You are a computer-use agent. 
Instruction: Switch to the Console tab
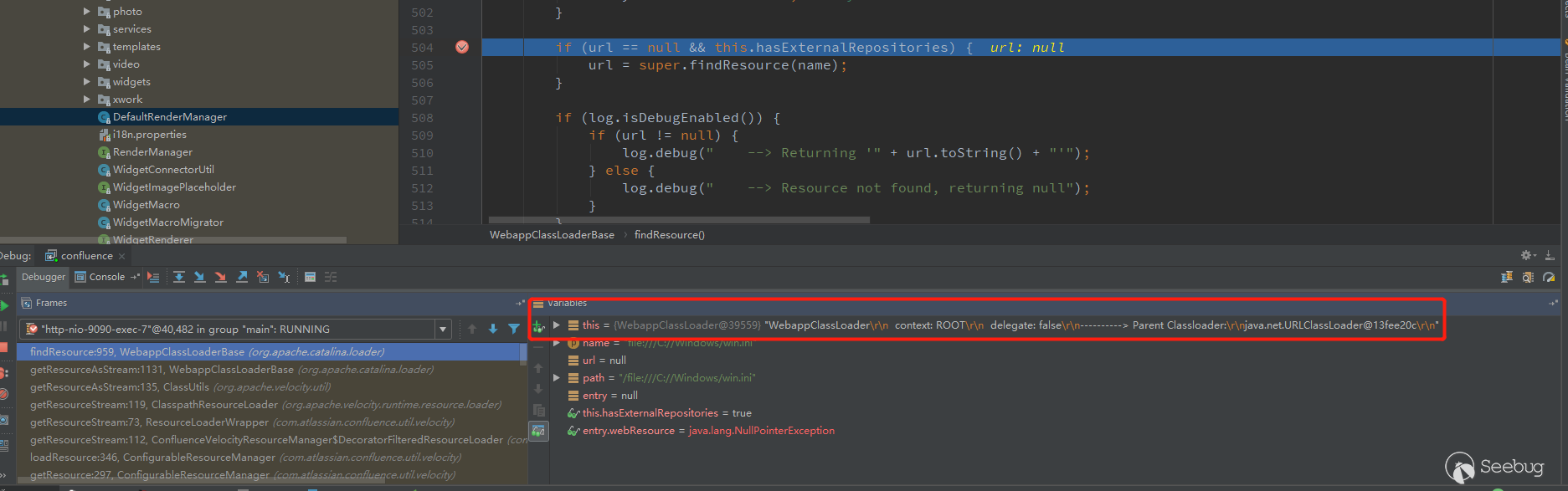pyautogui.click(x=100, y=277)
